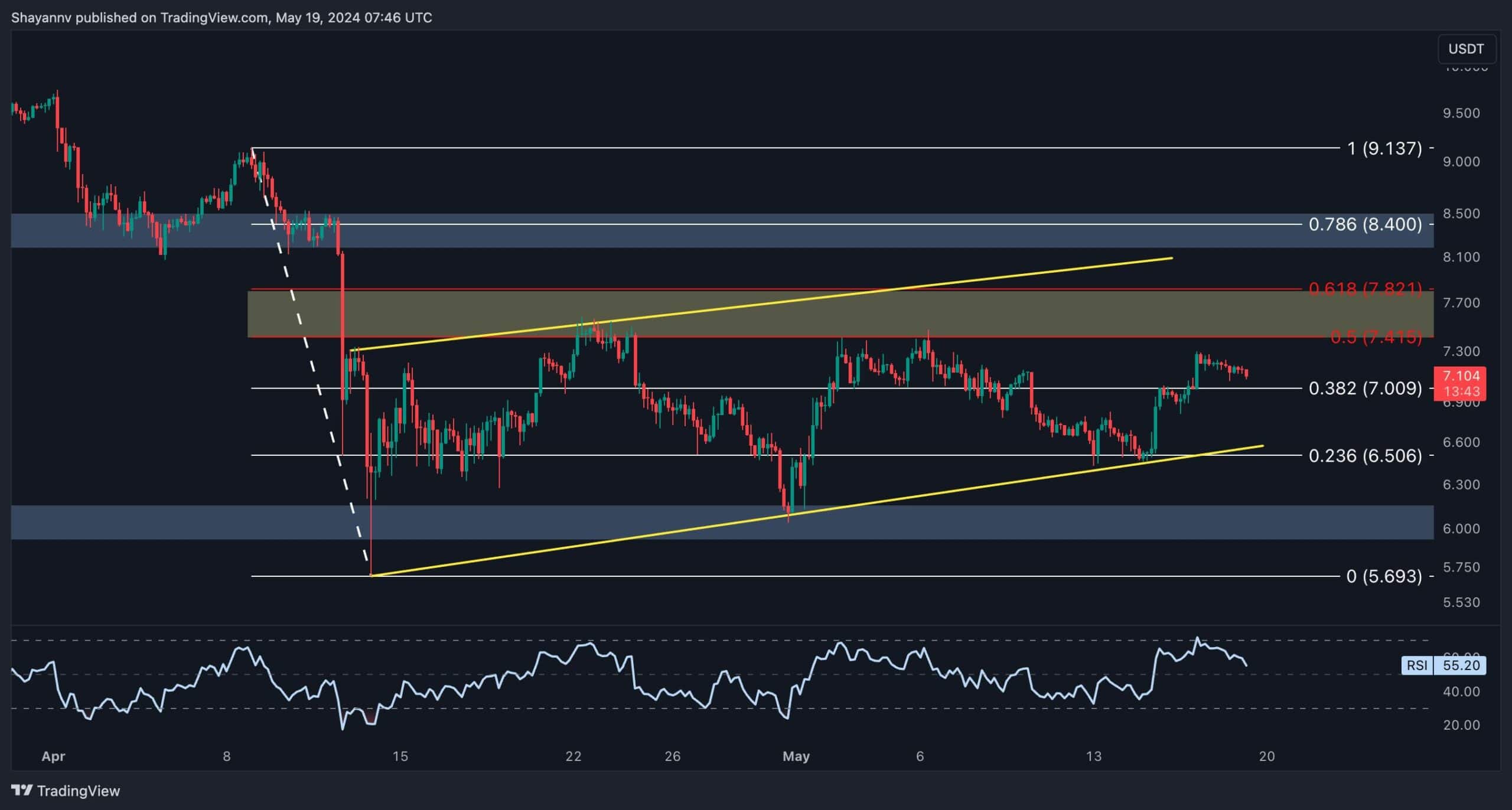Click date 15 on the time axis
Viewport: 1512px width, 810px height.
pos(400,756)
